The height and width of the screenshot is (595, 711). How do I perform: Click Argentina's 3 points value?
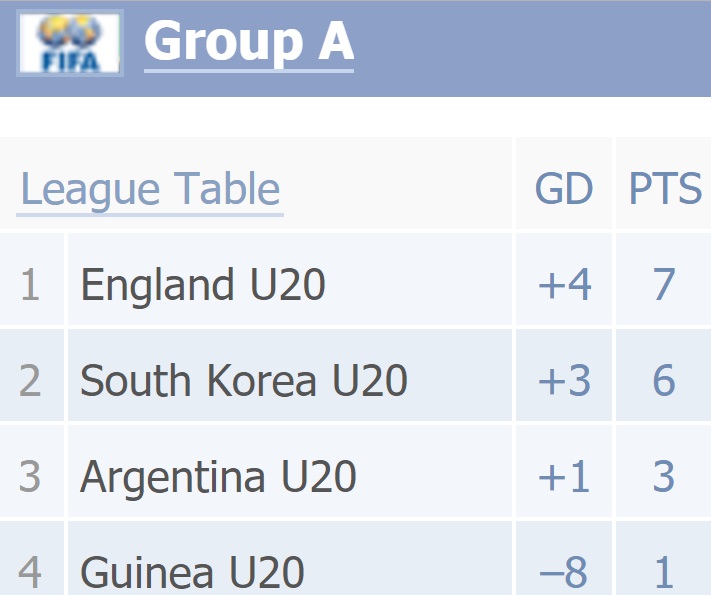(x=664, y=476)
